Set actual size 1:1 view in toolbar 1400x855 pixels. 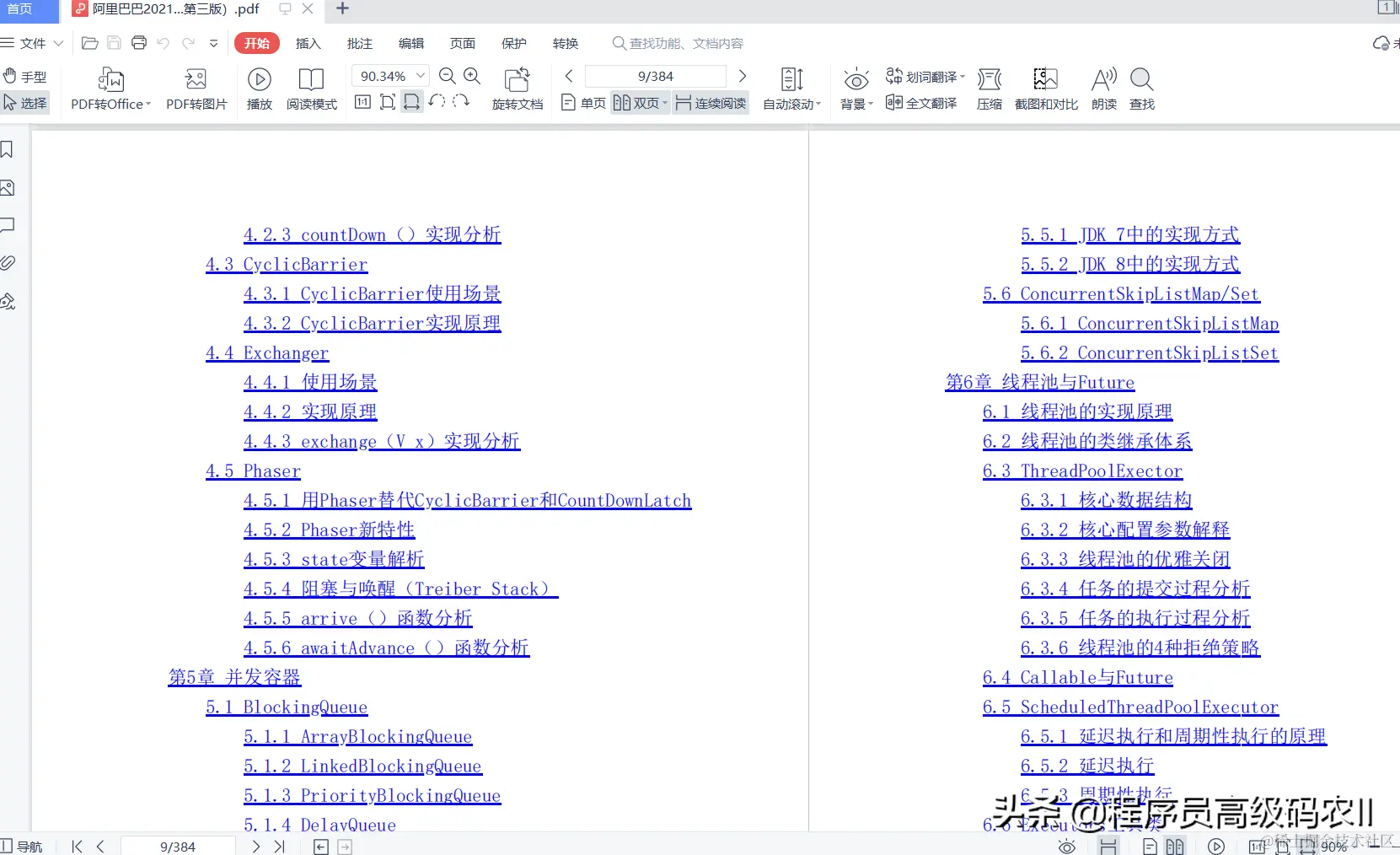pos(362,102)
